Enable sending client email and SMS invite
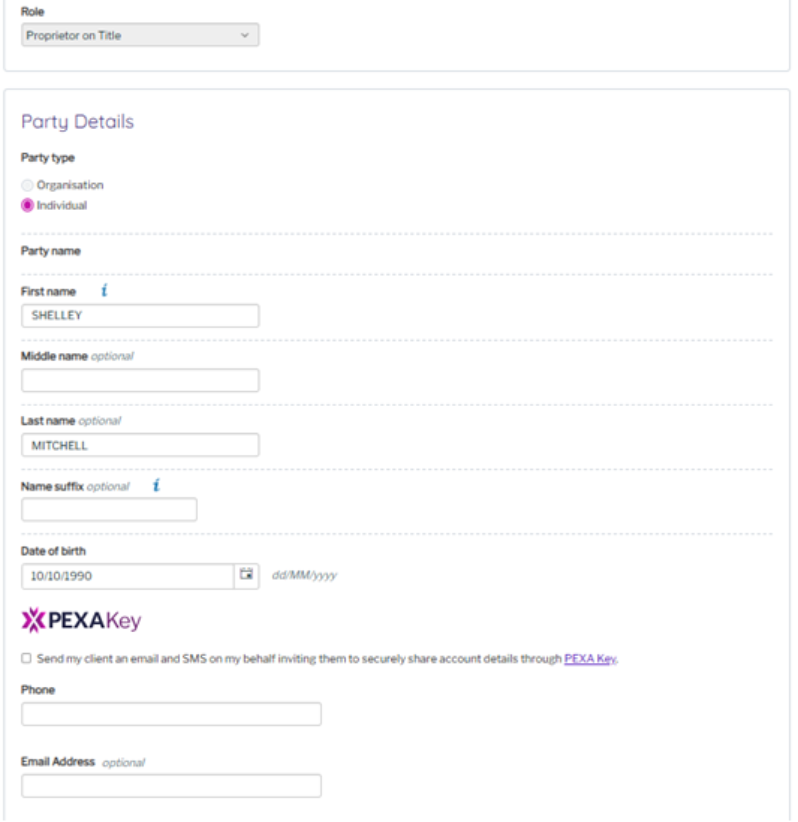 [26, 659]
